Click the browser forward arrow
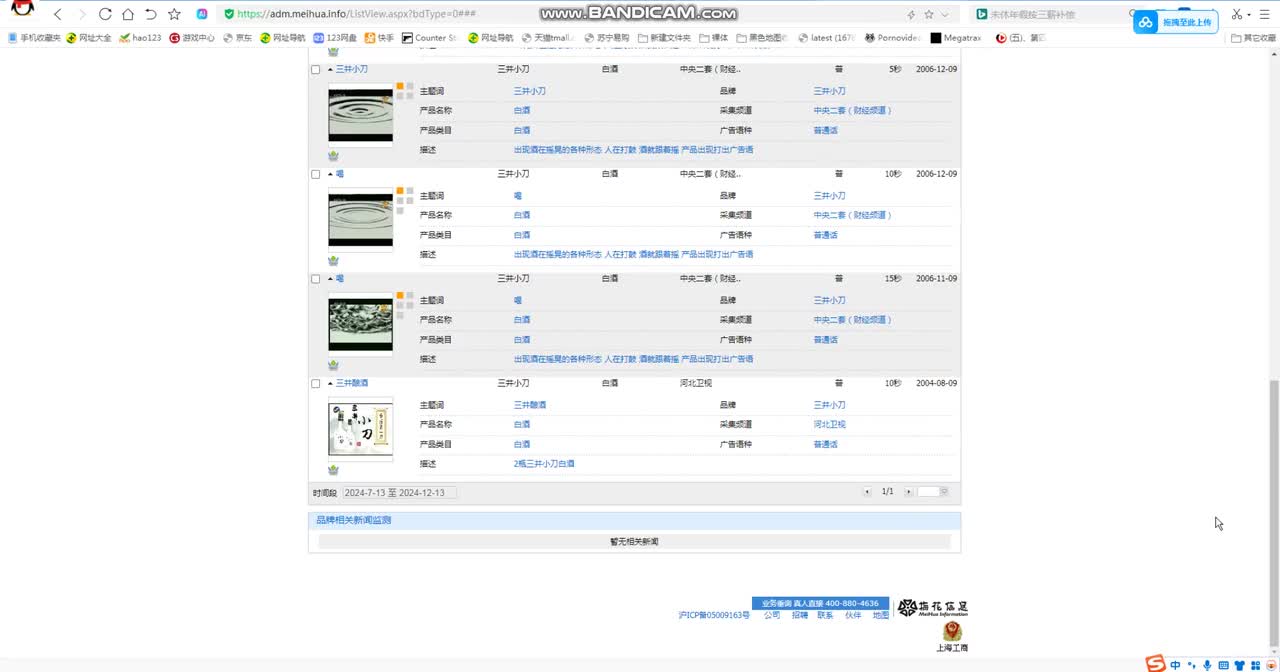The image size is (1280, 672). [x=82, y=14]
